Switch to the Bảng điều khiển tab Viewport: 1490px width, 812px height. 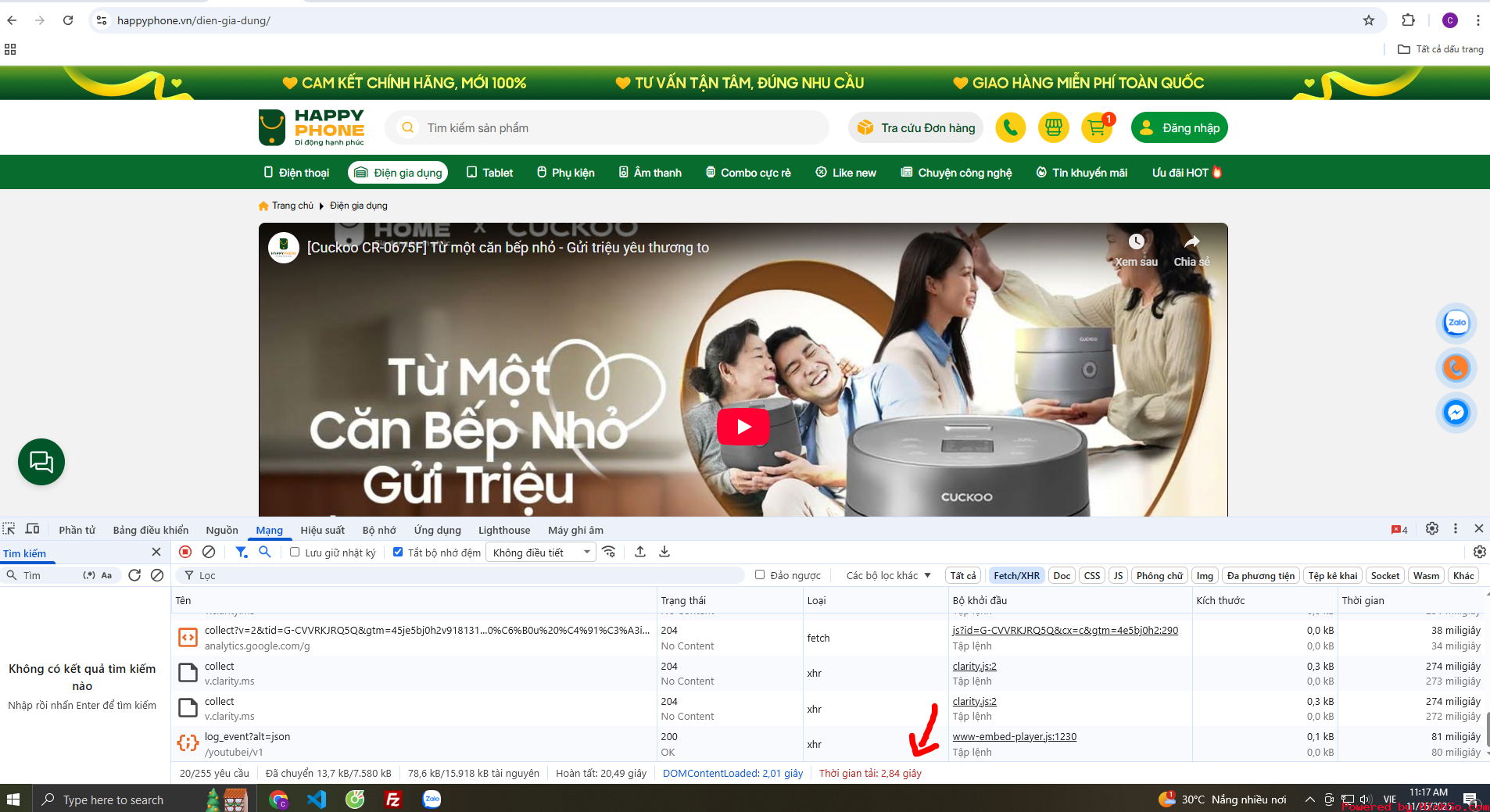(x=150, y=530)
